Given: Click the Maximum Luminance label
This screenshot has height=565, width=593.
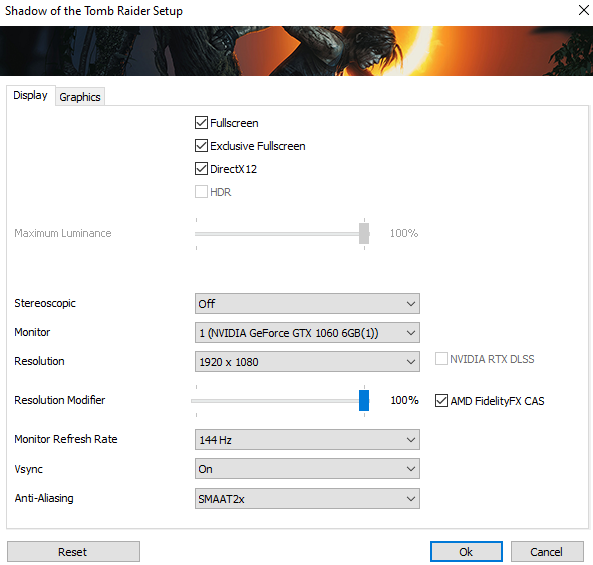Looking at the screenshot, I should click(63, 233).
